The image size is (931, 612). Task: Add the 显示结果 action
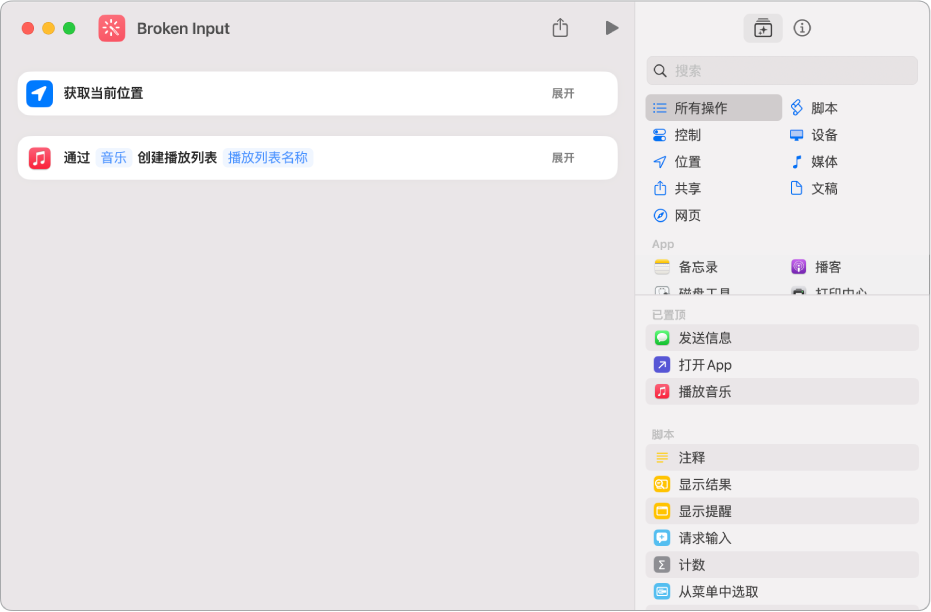point(782,484)
